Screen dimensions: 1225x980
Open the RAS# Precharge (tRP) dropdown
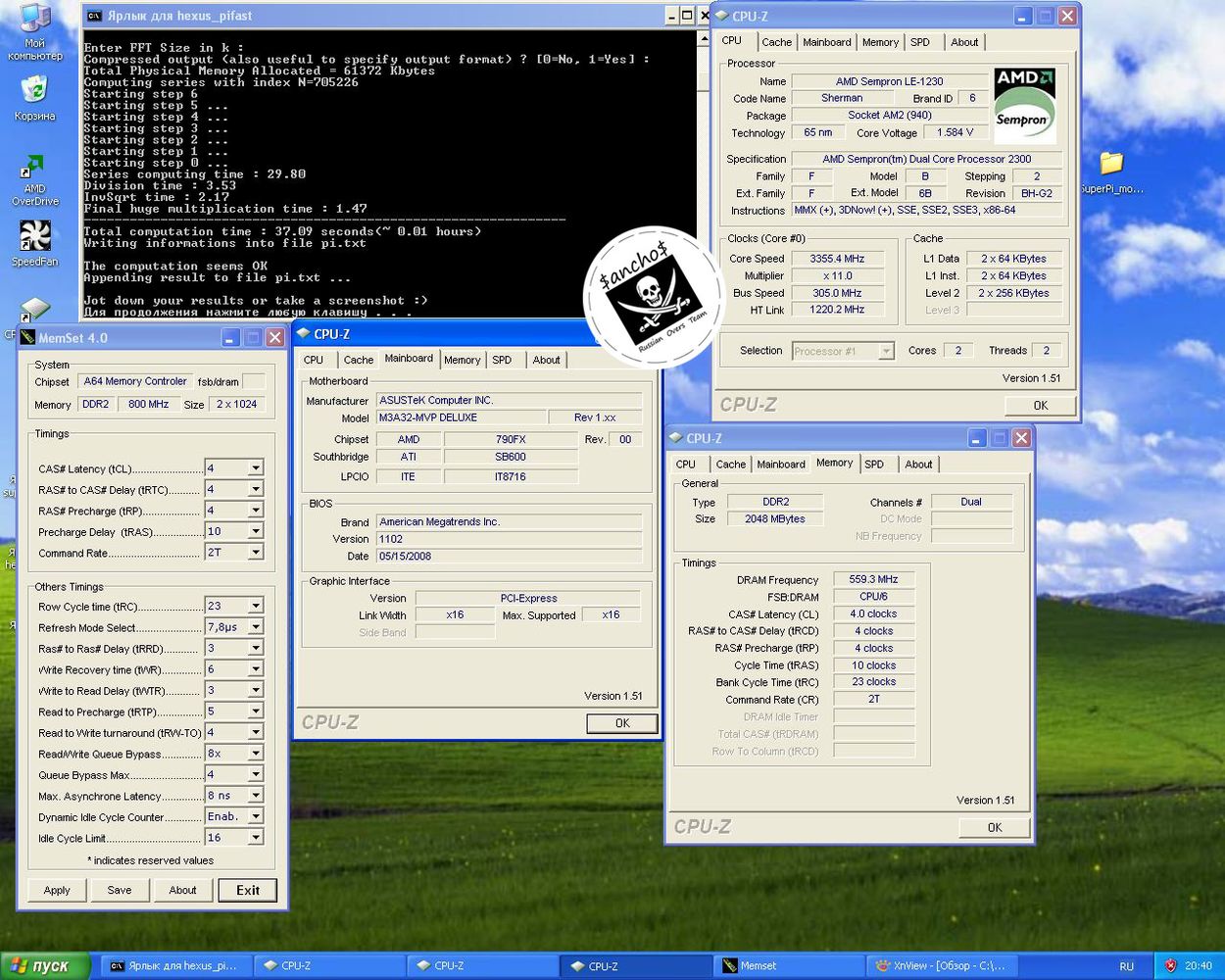[255, 511]
